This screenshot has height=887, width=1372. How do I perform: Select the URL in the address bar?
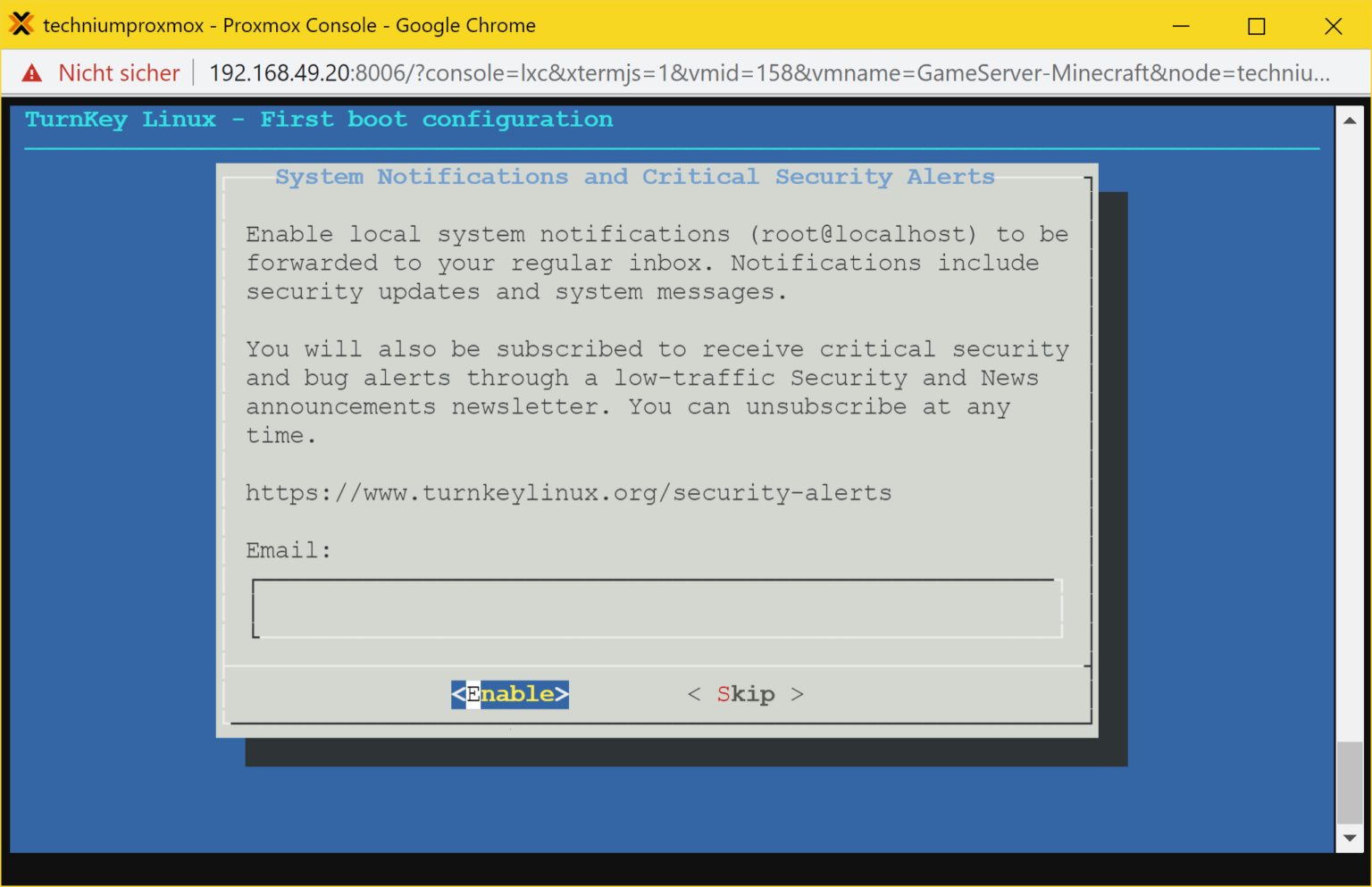pyautogui.click(x=768, y=73)
